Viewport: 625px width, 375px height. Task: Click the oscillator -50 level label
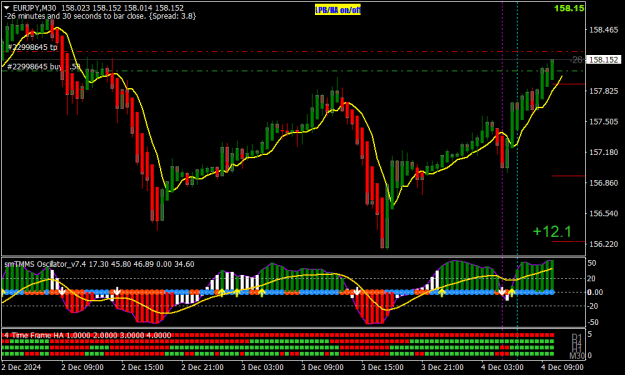pyautogui.click(x=593, y=322)
